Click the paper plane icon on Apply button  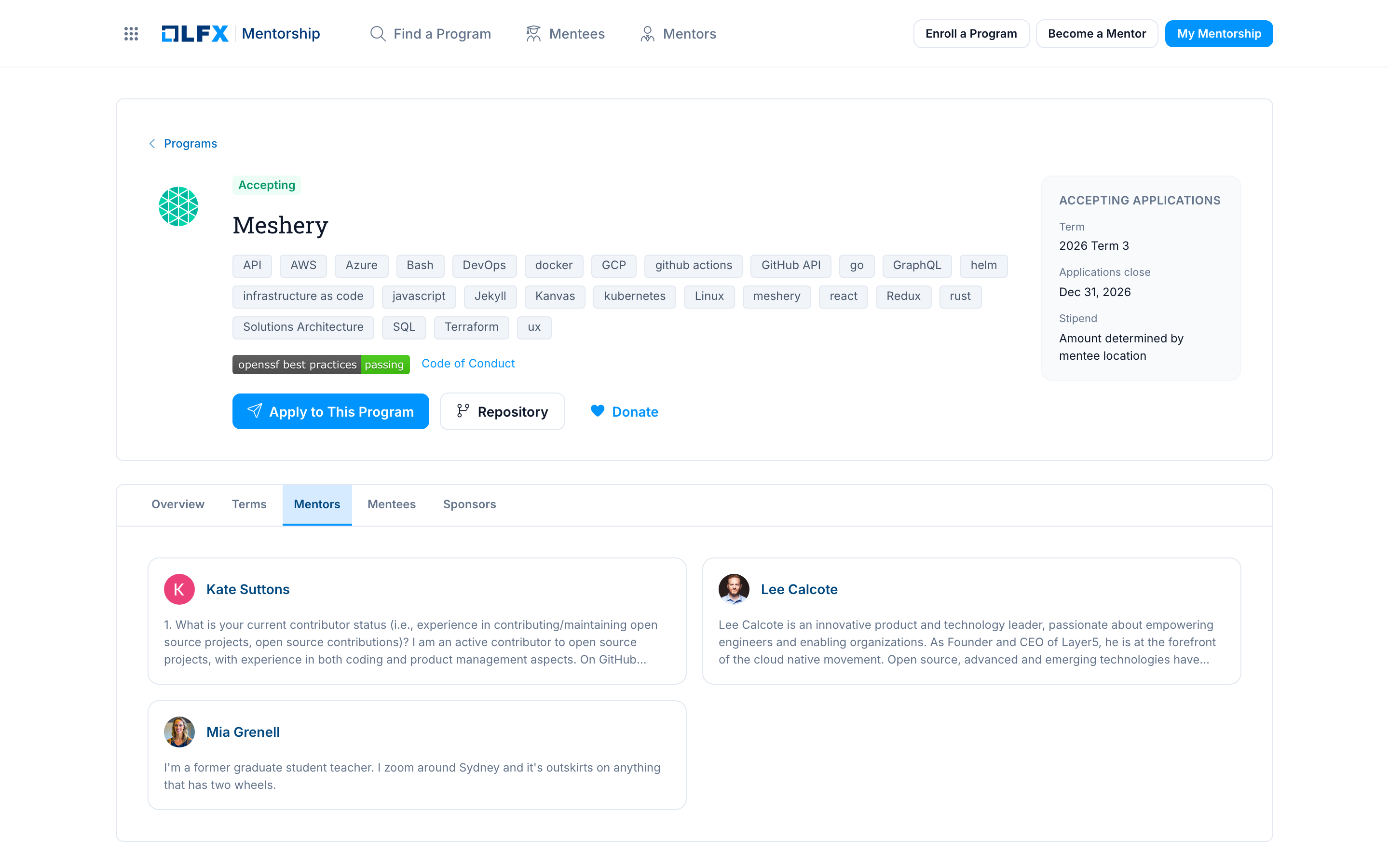click(254, 411)
